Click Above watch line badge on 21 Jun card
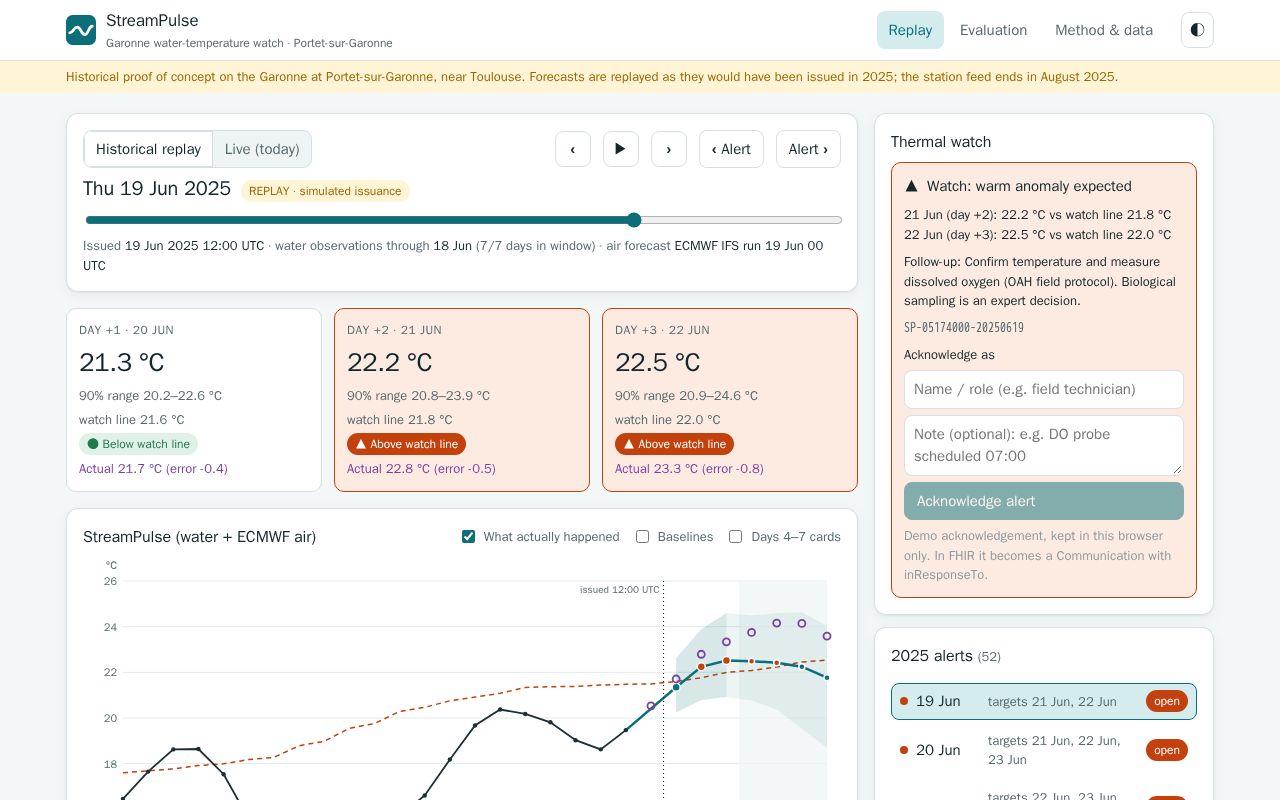This screenshot has width=1280, height=800. tap(406, 444)
